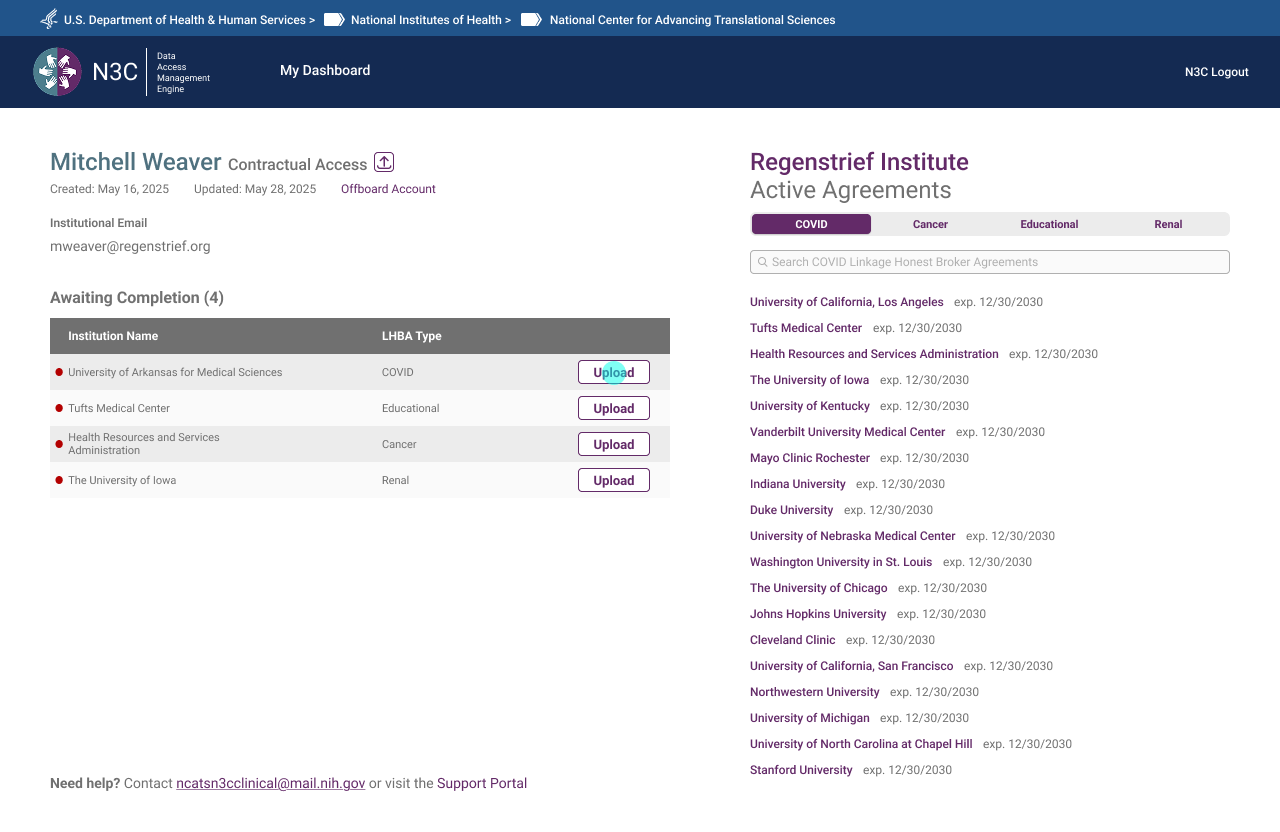Select the Renal agreements filter
Viewport: 1280px width, 832px height.
[1168, 224]
